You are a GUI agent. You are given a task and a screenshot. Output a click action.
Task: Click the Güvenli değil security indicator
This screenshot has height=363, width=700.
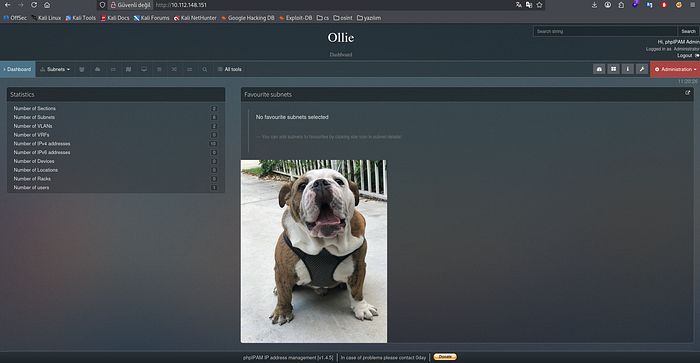[x=130, y=5]
